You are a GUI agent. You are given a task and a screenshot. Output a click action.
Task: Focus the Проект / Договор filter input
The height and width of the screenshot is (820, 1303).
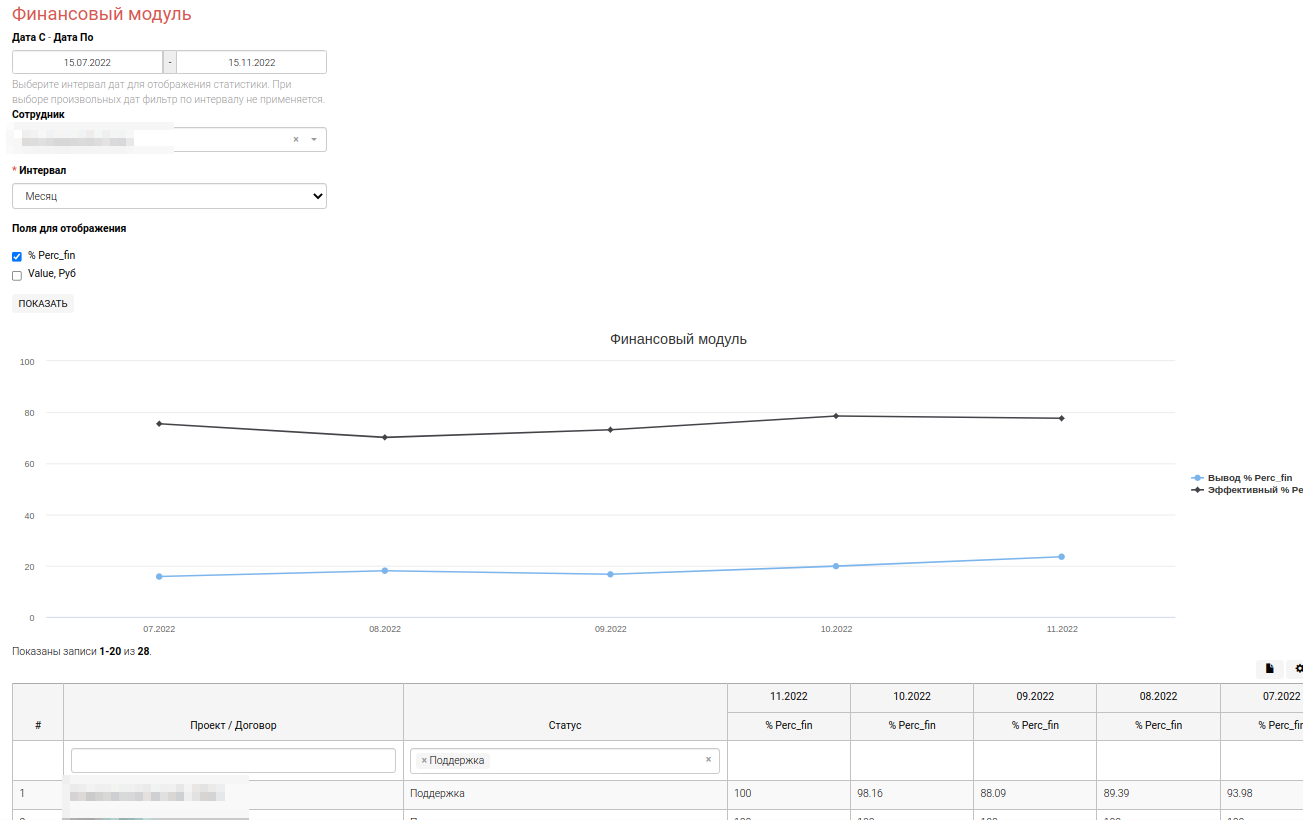pos(233,761)
